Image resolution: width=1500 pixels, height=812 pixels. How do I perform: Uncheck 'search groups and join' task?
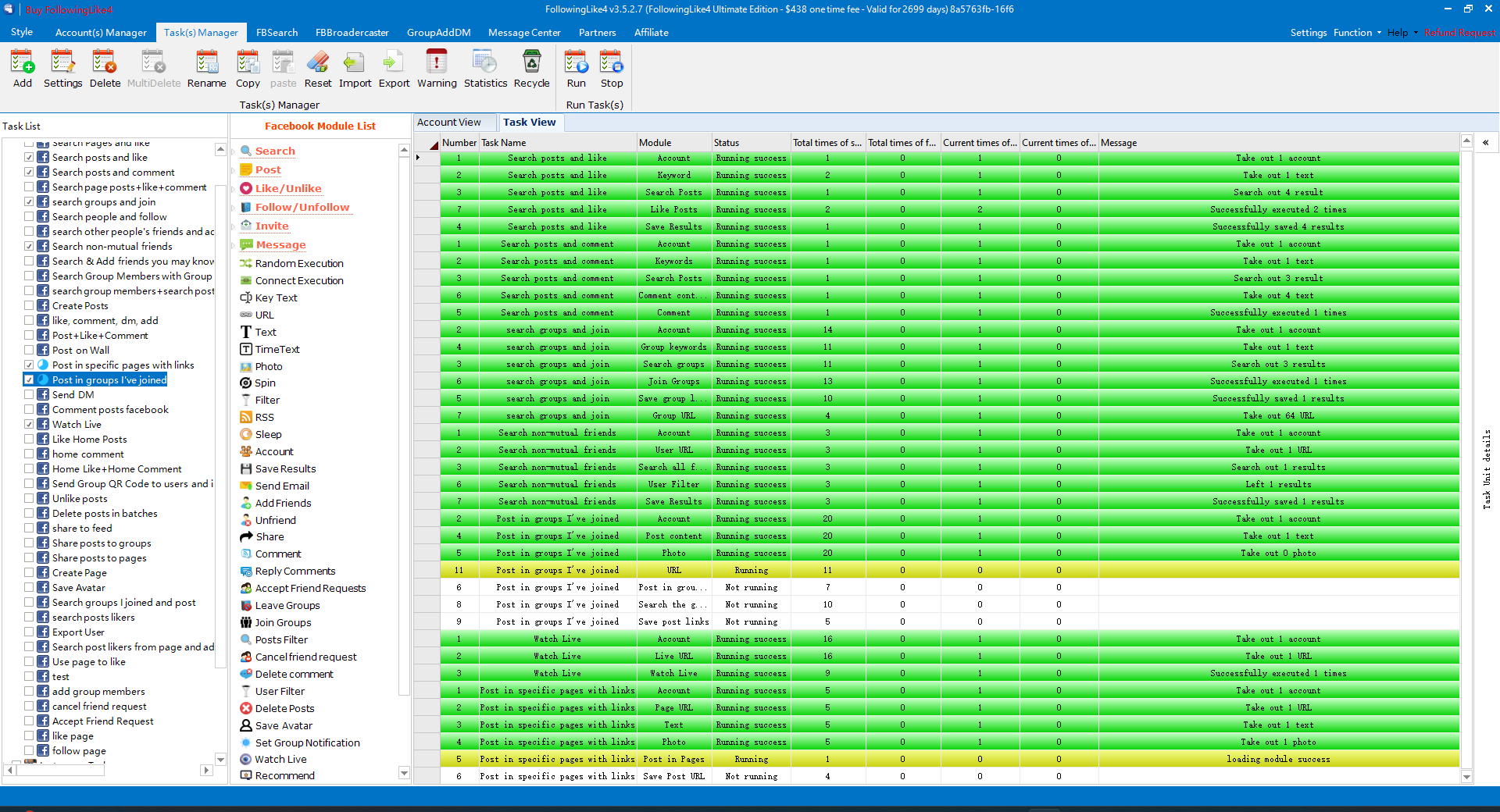(29, 201)
